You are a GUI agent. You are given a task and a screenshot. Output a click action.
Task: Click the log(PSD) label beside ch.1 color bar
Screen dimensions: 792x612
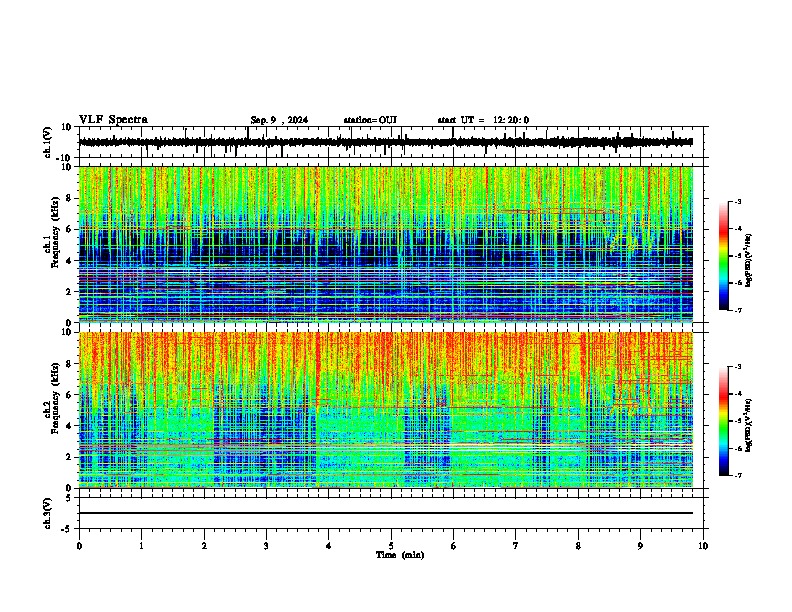(x=749, y=260)
